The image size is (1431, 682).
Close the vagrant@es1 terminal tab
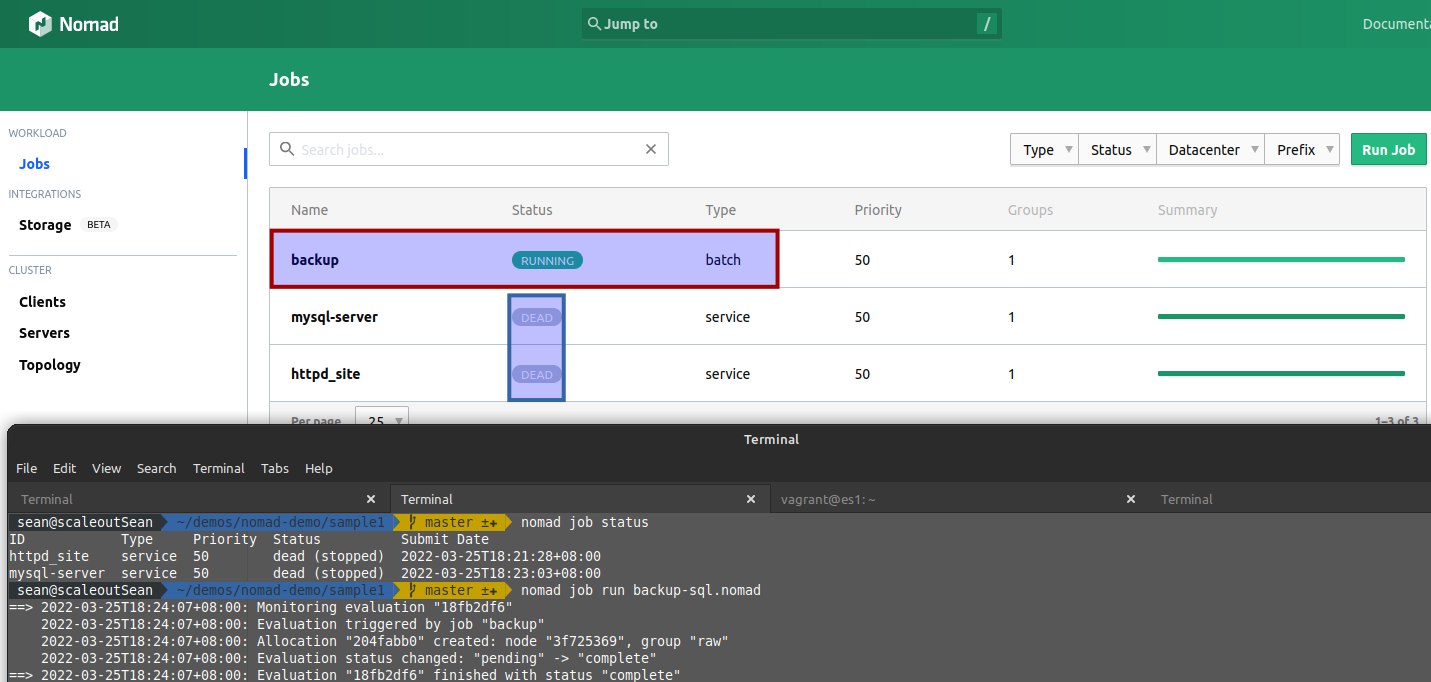1131,499
